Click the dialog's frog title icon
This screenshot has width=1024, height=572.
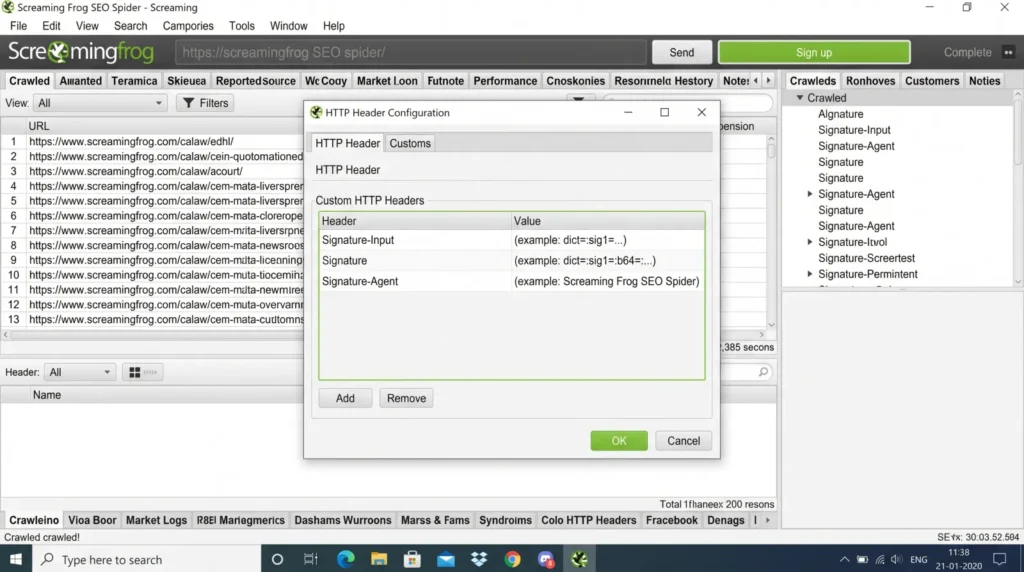click(x=316, y=112)
